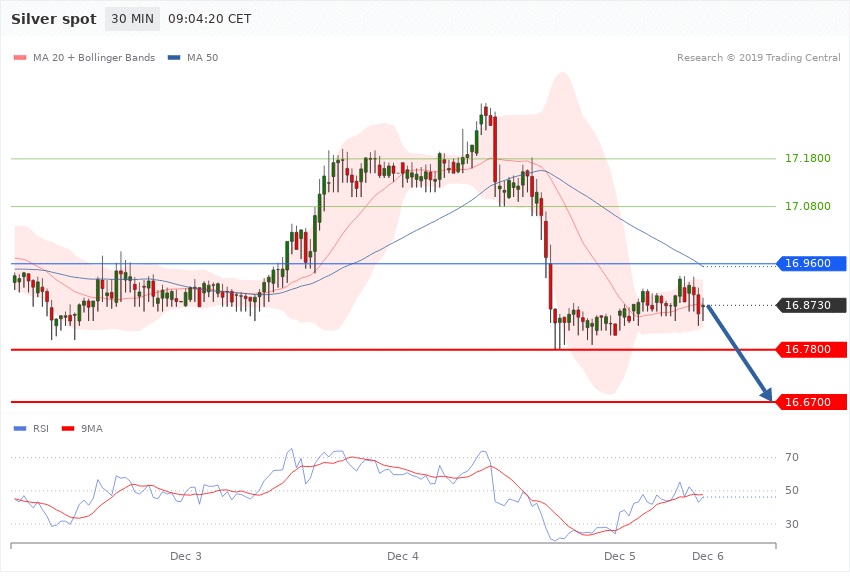Viewport: 850px width, 576px height.
Task: Click the 17.1800 resistance level label
Action: [x=808, y=159]
